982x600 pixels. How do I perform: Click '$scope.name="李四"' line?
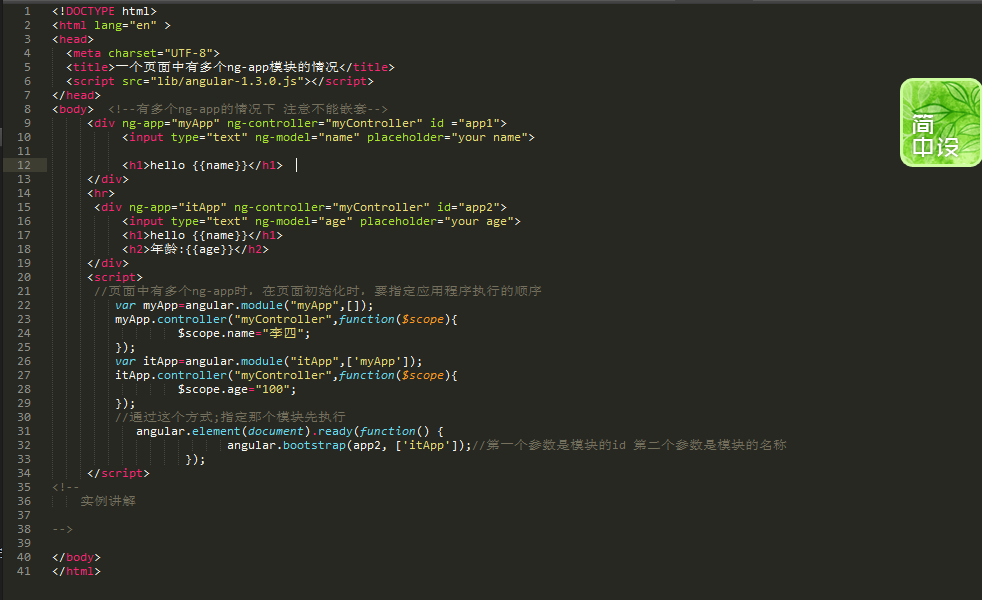pos(244,333)
